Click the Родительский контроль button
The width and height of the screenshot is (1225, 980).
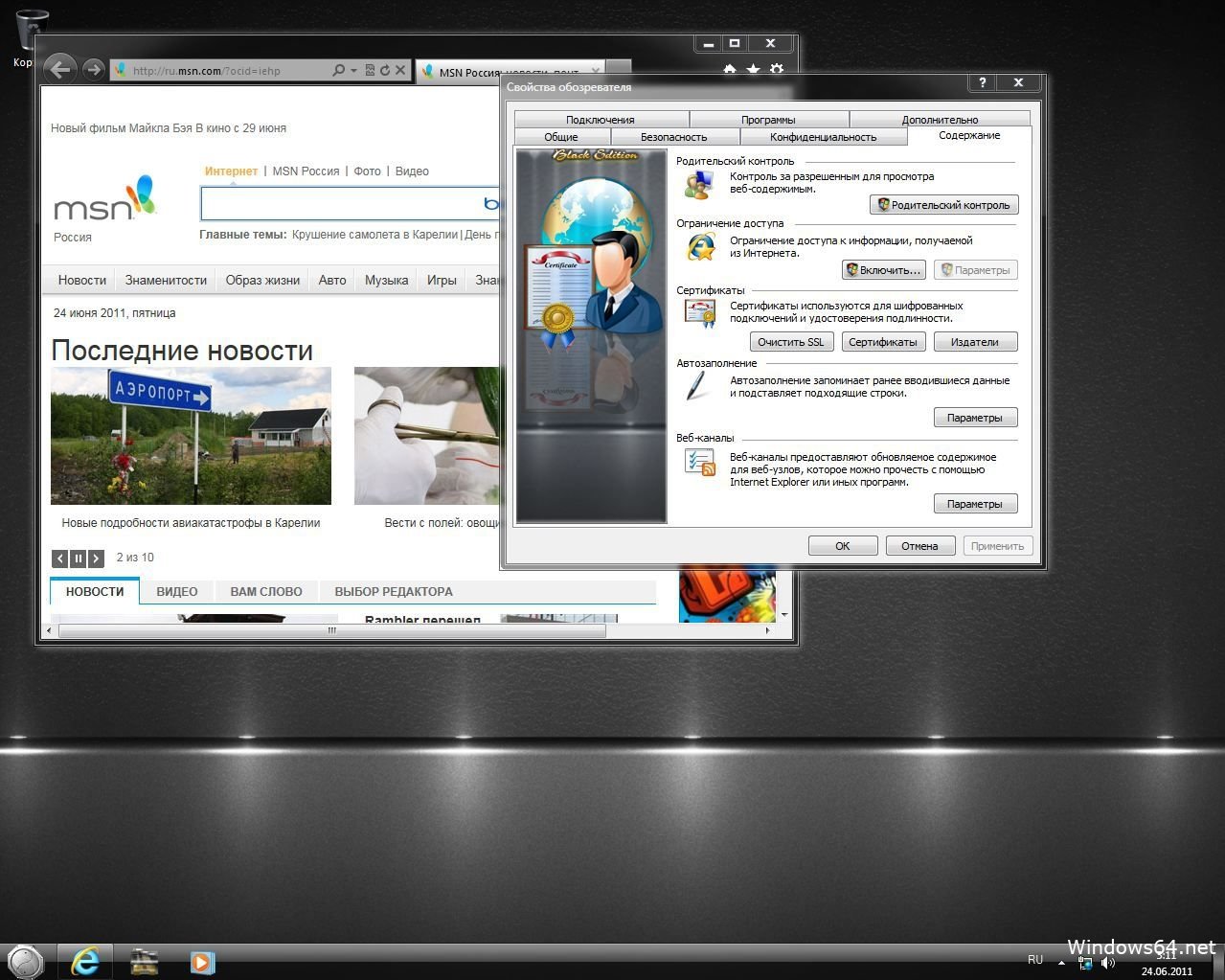coord(943,205)
